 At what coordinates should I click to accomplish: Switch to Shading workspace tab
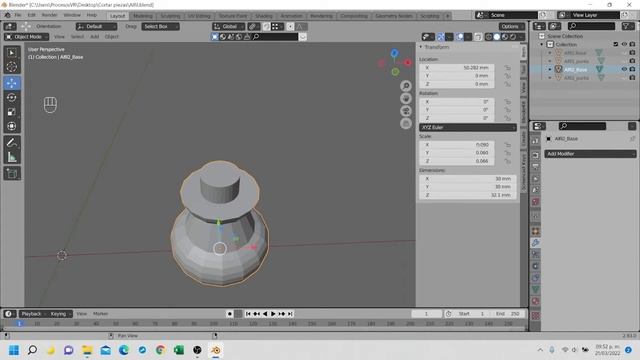tap(264, 16)
